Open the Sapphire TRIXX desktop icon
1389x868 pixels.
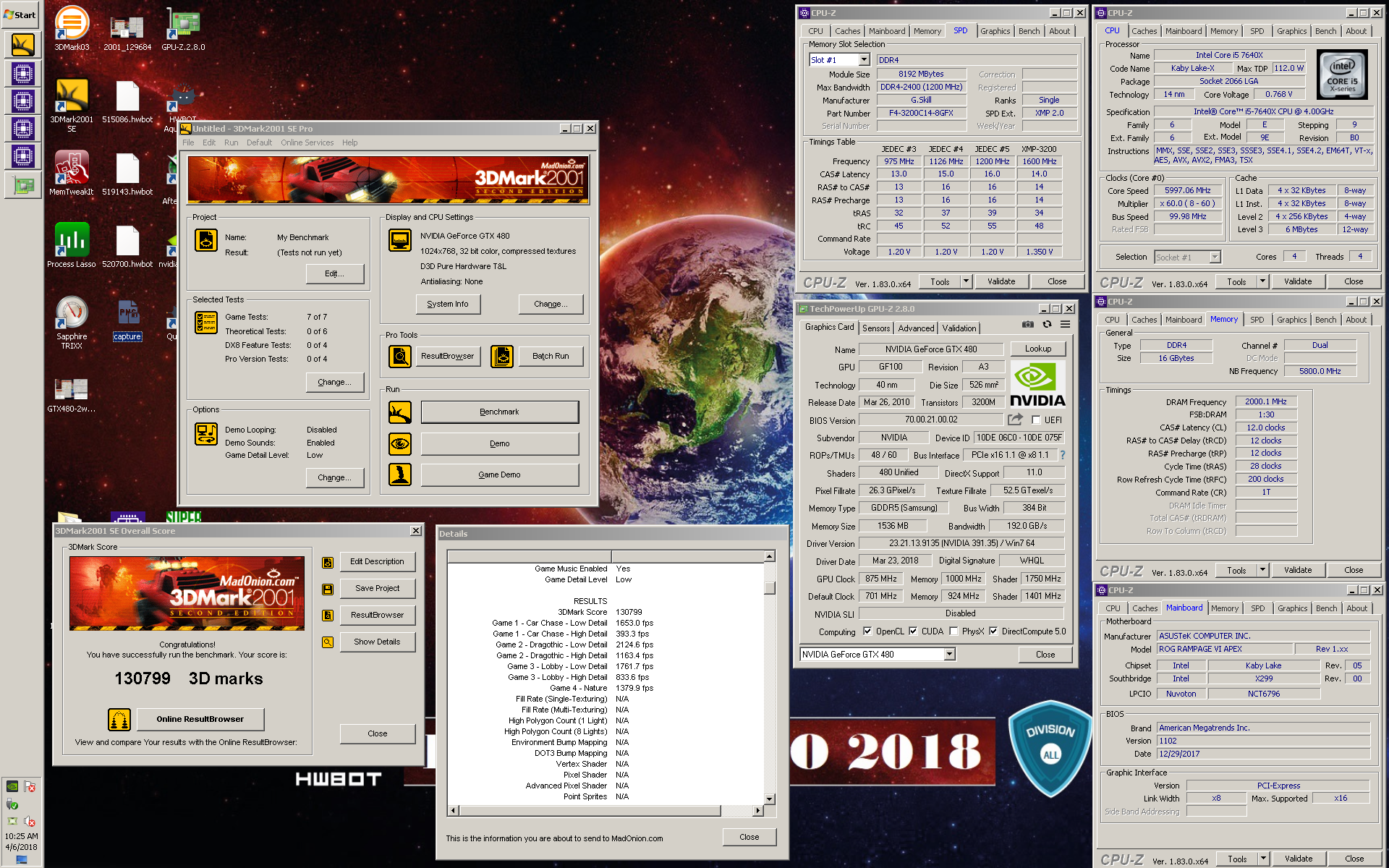click(x=72, y=322)
